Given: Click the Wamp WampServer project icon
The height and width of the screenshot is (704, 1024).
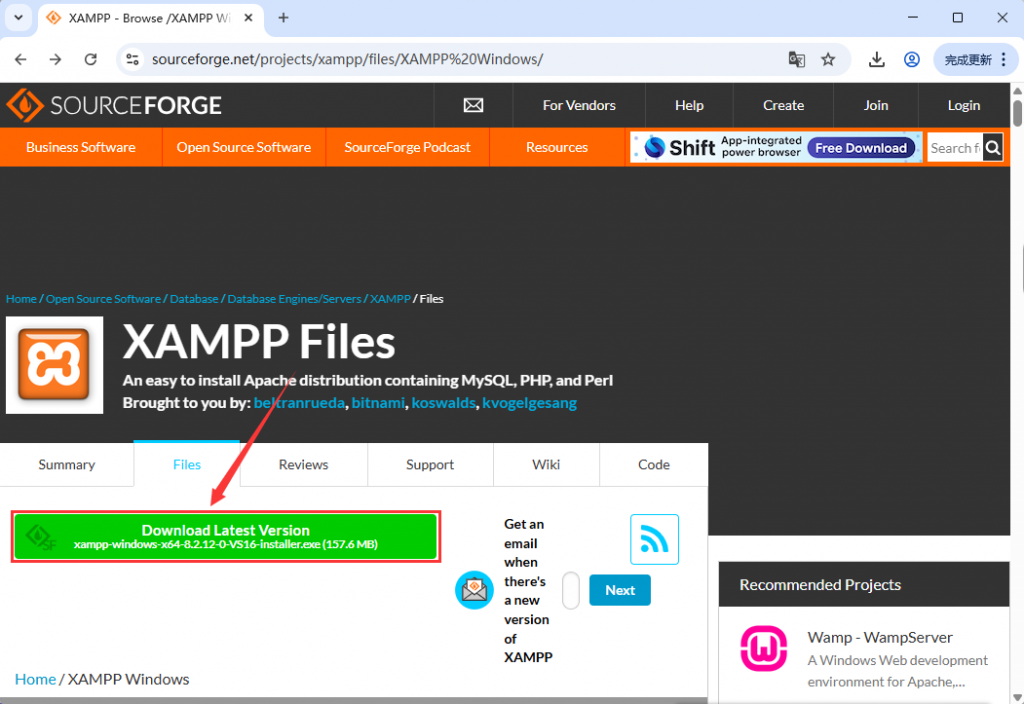Looking at the screenshot, I should [x=763, y=649].
